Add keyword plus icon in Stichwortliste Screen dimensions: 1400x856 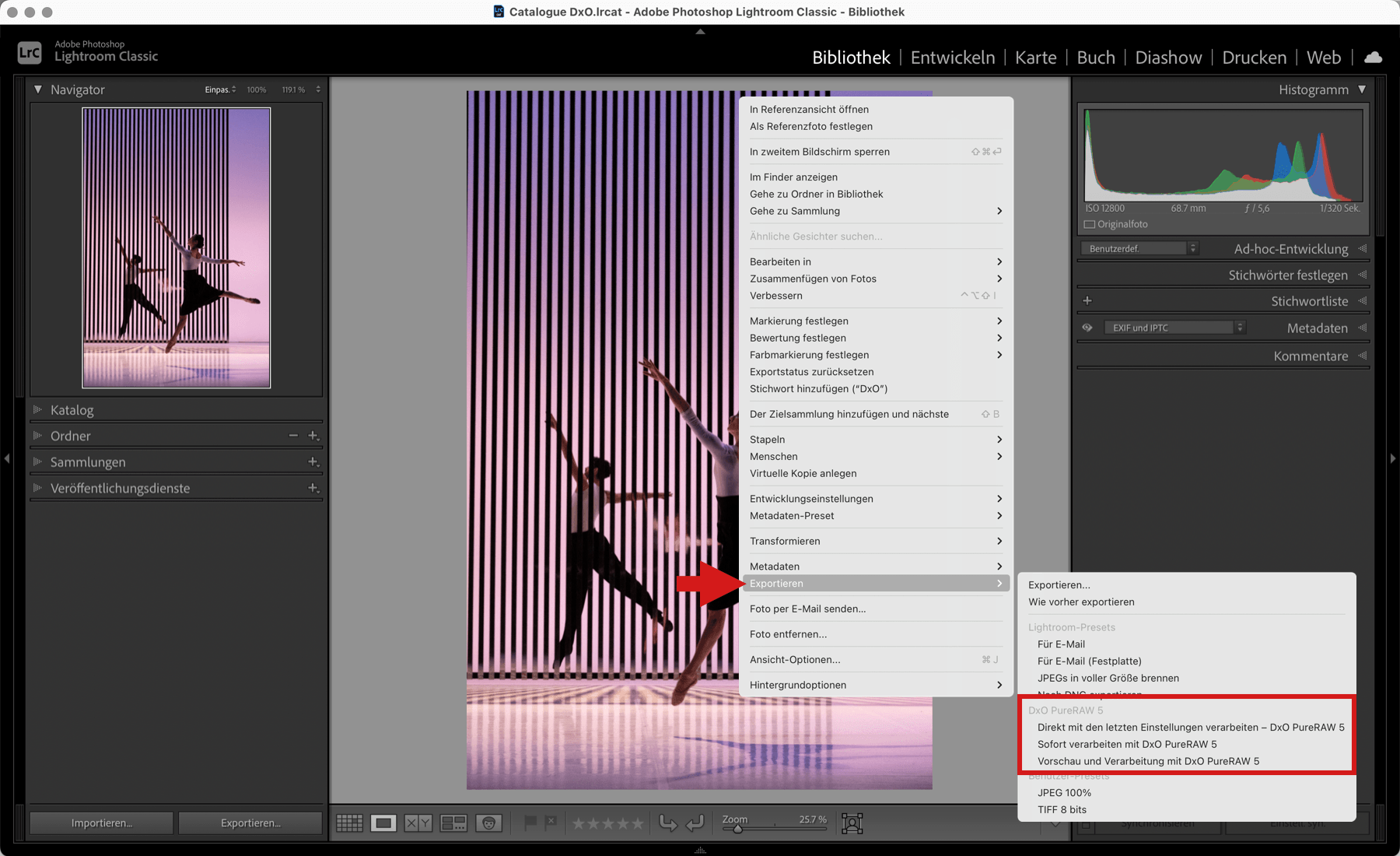[1087, 301]
